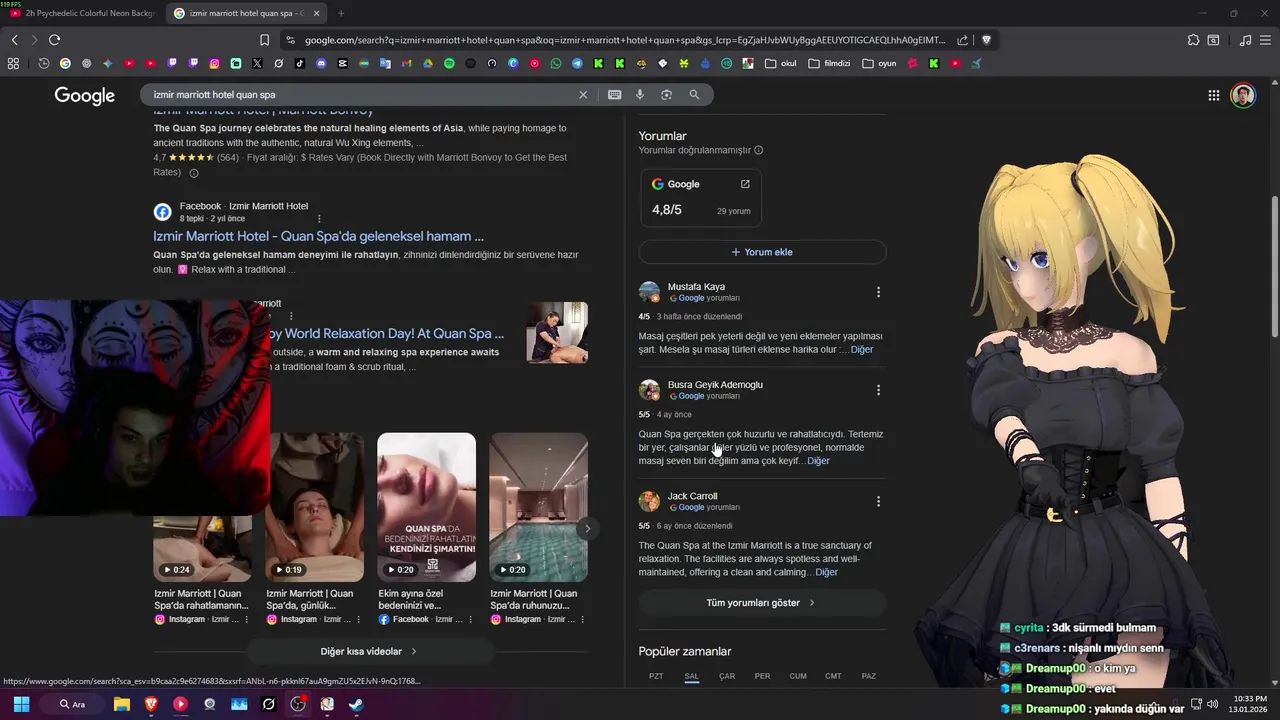Open the taskbar Ara search box
The image size is (1280, 720).
click(72, 704)
